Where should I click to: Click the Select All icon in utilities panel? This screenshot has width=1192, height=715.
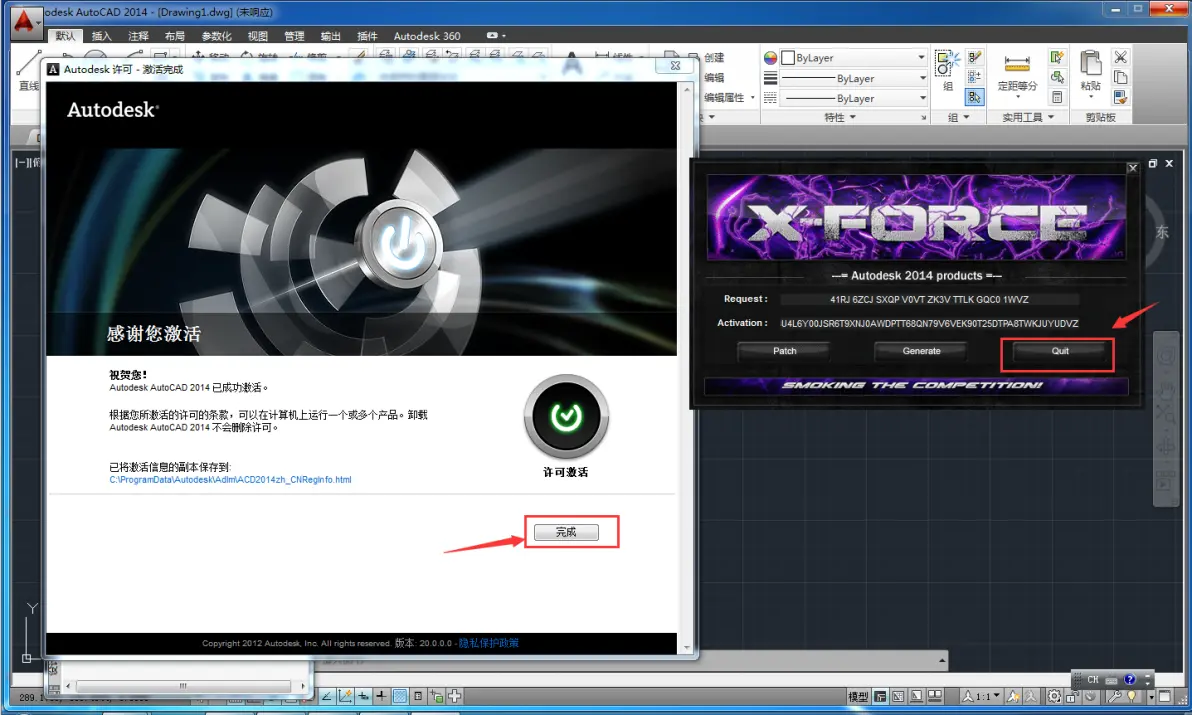pyautogui.click(x=1057, y=77)
